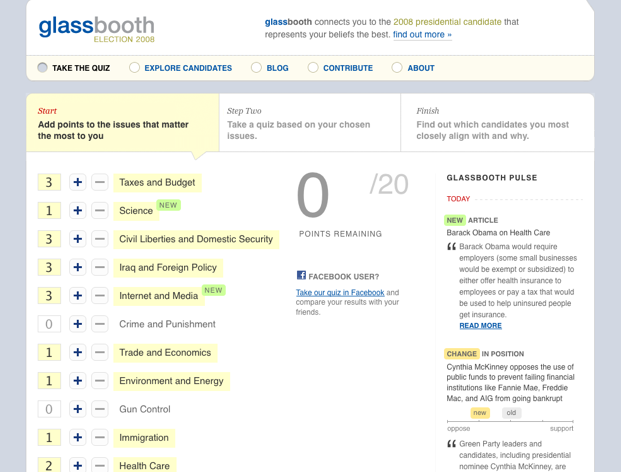Remove a point from Environment and Energy
Screen dimensions: 621x472
pos(100,381)
